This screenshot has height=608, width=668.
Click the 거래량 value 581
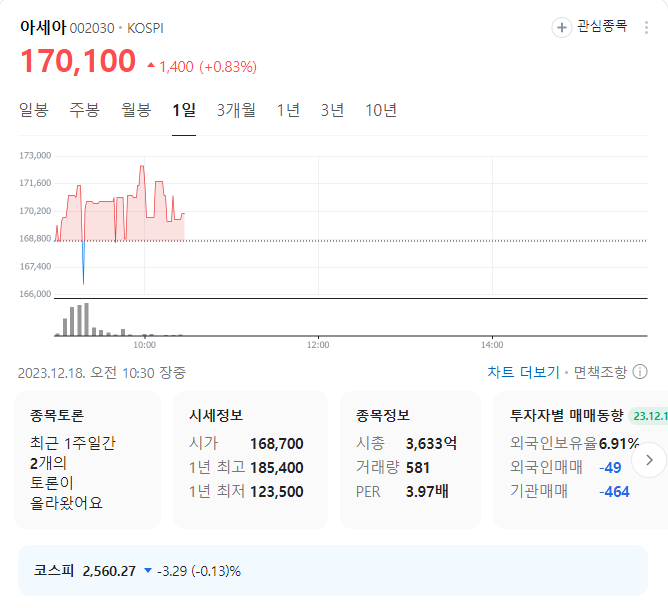coord(418,467)
